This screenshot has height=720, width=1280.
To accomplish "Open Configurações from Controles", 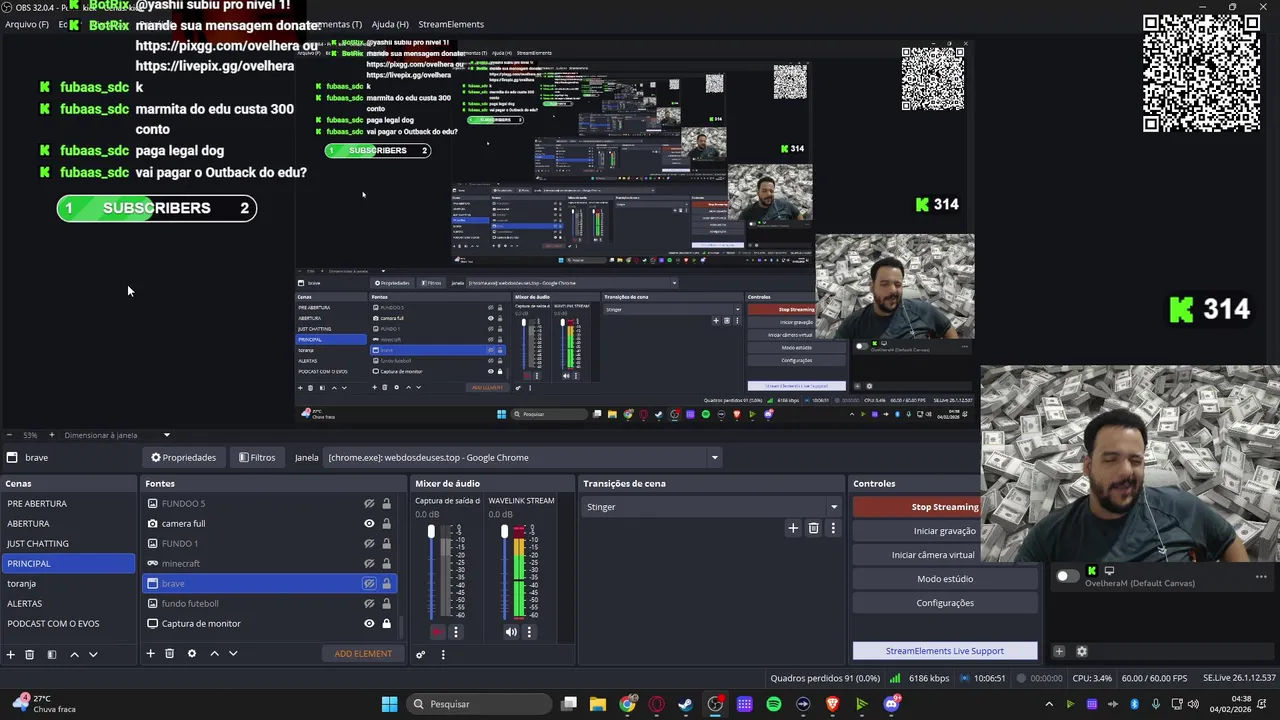I will 945,603.
